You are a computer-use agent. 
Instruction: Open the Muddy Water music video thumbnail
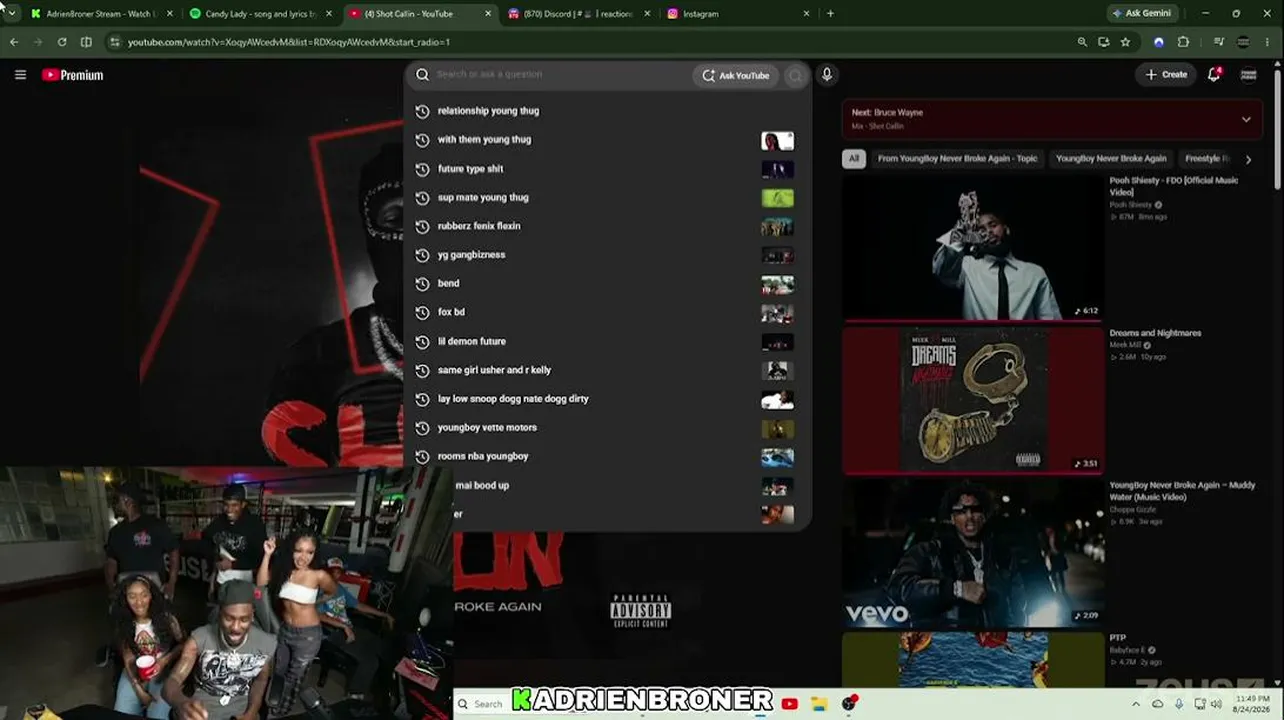pyautogui.click(x=973, y=553)
